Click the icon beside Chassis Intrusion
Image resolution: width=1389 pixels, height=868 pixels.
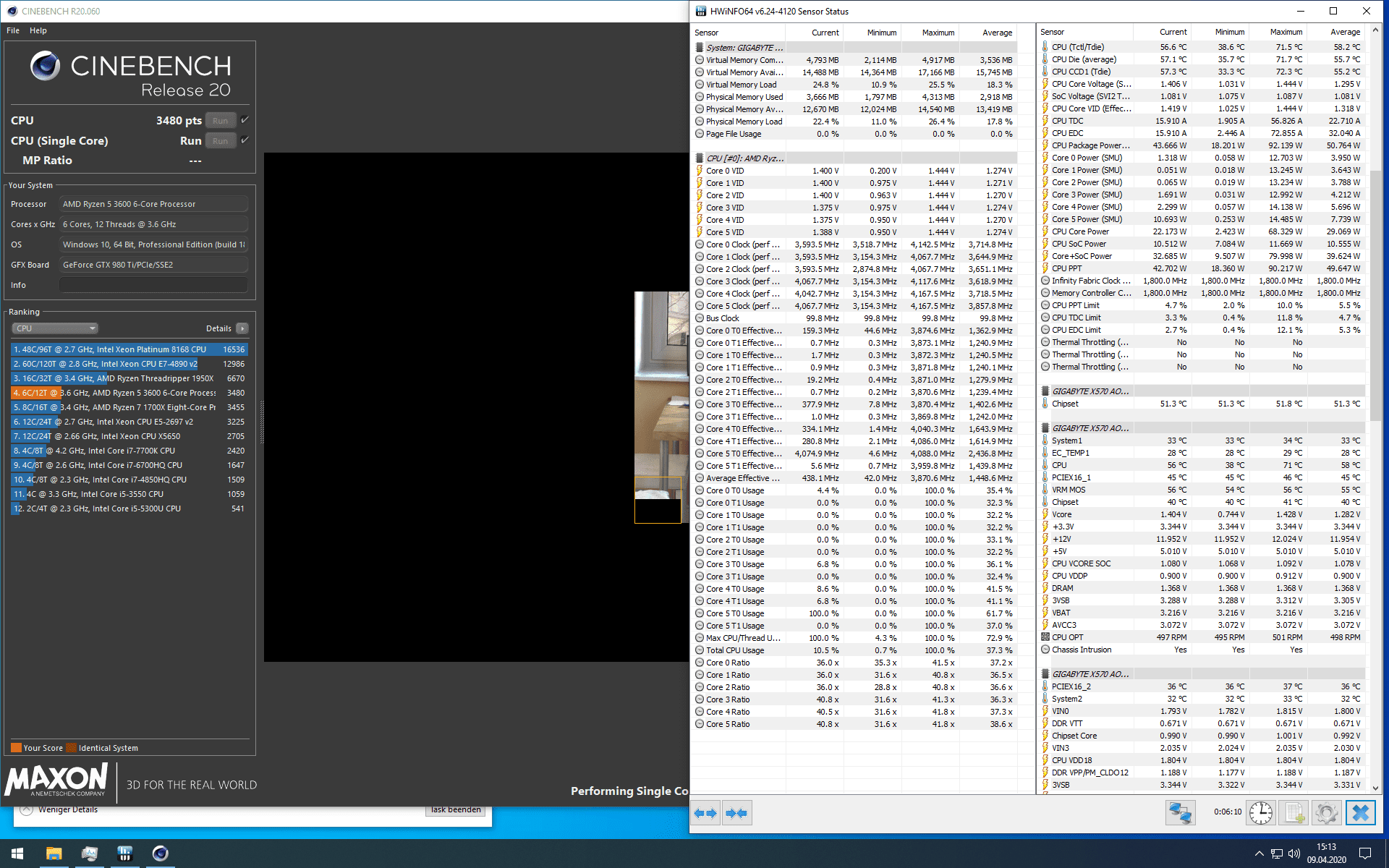pyautogui.click(x=1045, y=650)
